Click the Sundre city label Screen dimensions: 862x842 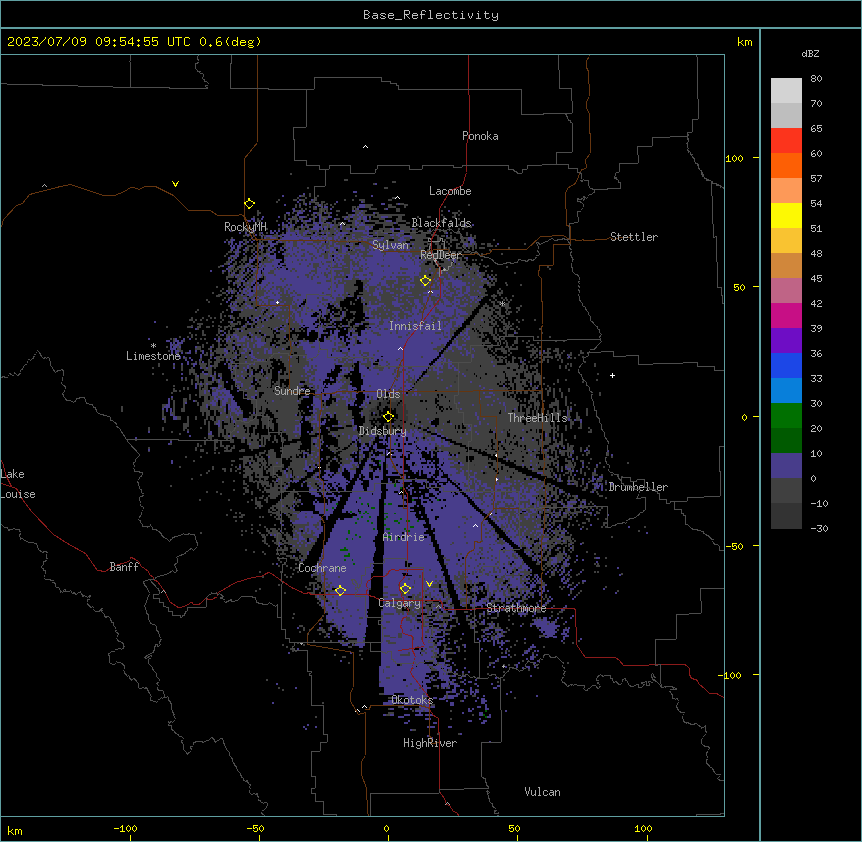[292, 391]
